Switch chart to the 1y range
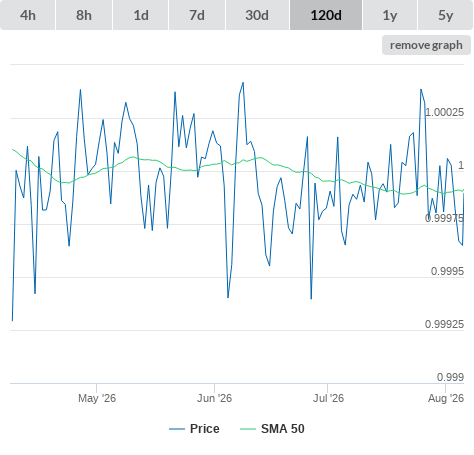Image resolution: width=474 pixels, height=455 pixels. point(390,15)
